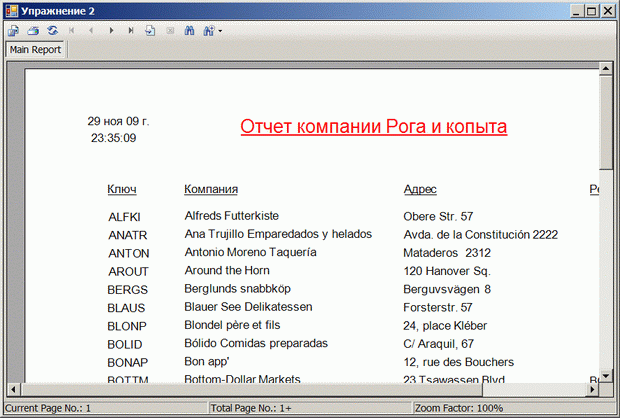Click the Export Report toolbar icon
This screenshot has height=418, width=620.
14,31
